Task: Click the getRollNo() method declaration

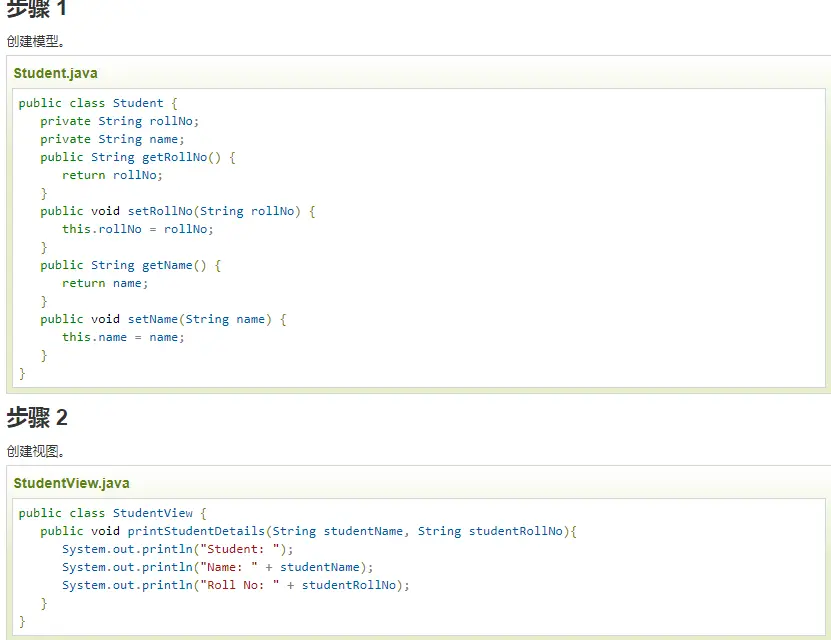Action: click(138, 157)
